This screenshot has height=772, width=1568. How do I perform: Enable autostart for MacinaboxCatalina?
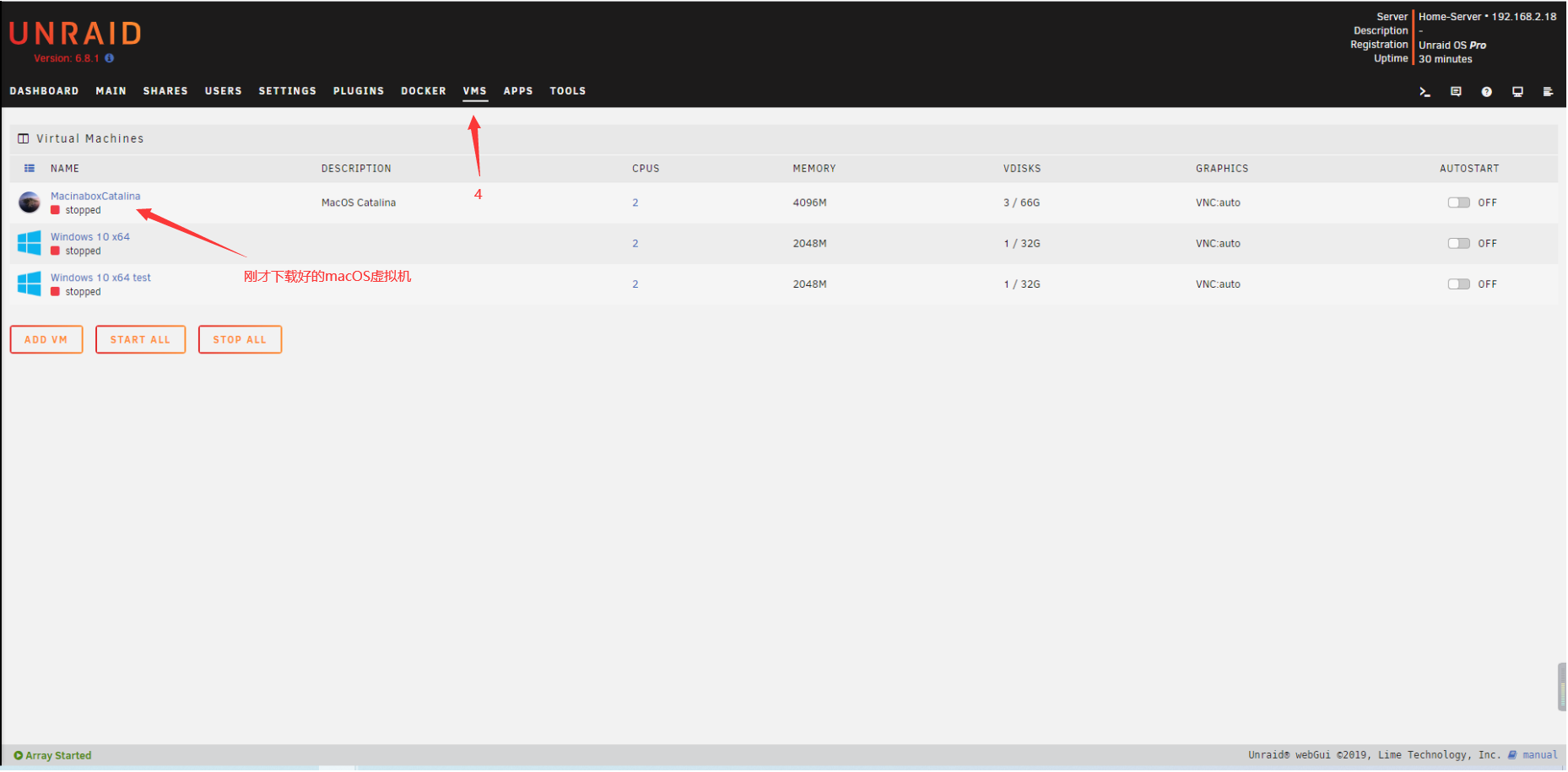tap(1458, 202)
